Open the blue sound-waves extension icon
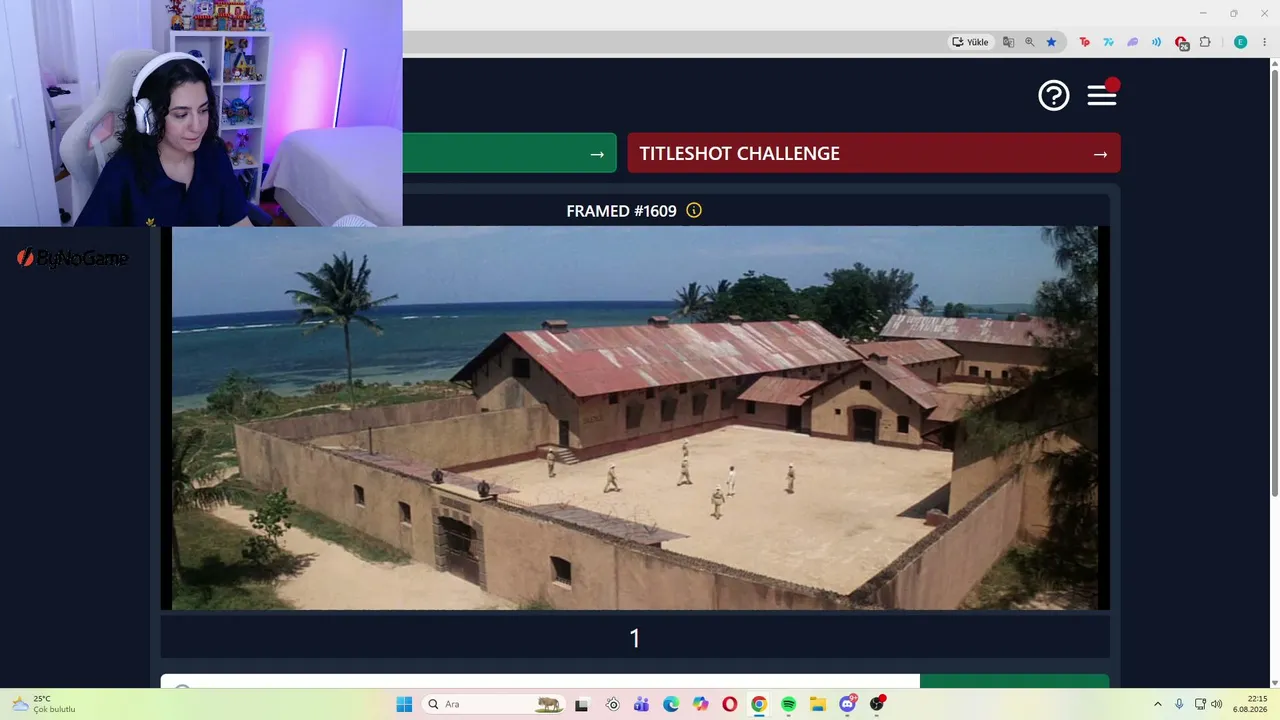 1157,42
